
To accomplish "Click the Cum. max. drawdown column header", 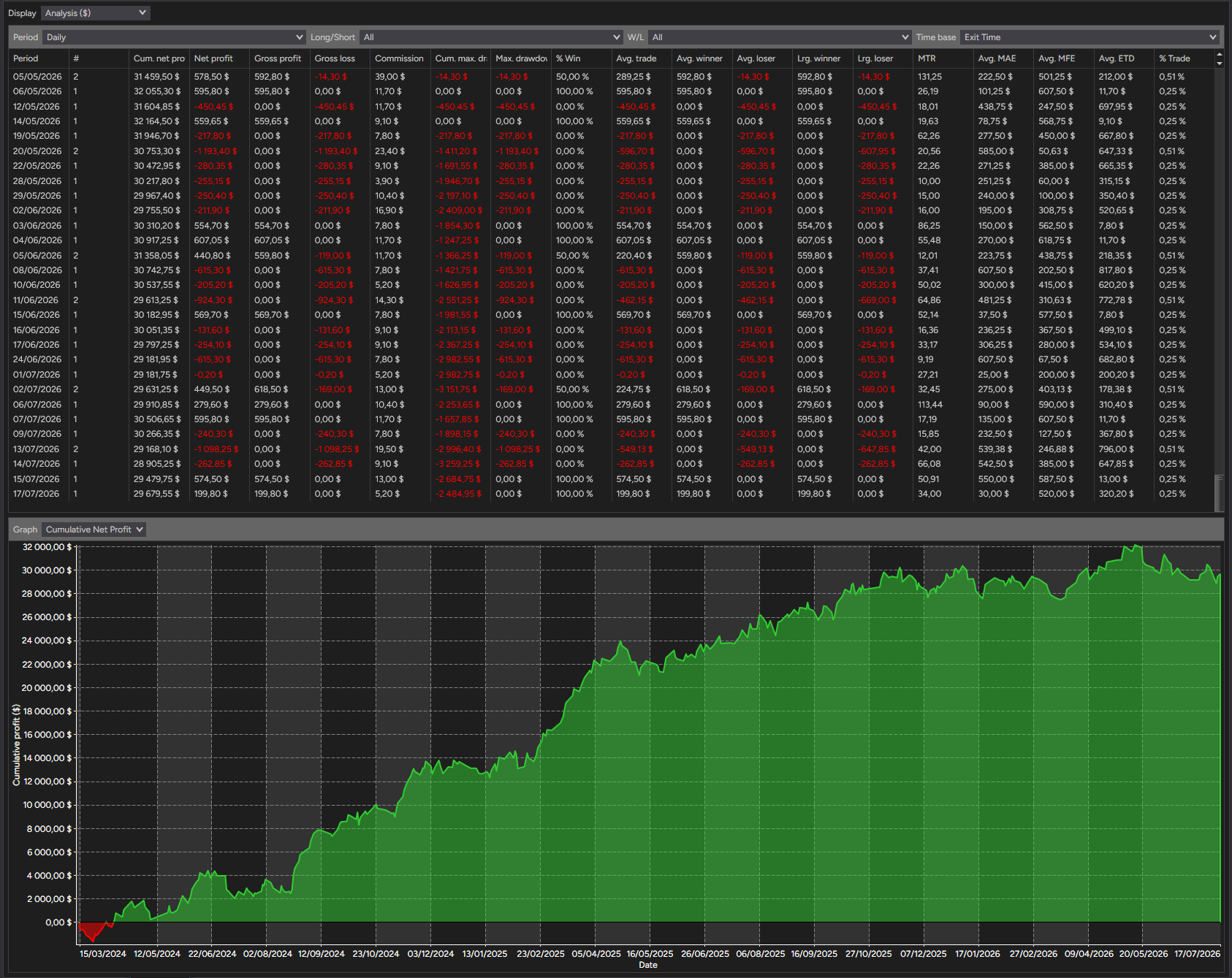I will [460, 58].
